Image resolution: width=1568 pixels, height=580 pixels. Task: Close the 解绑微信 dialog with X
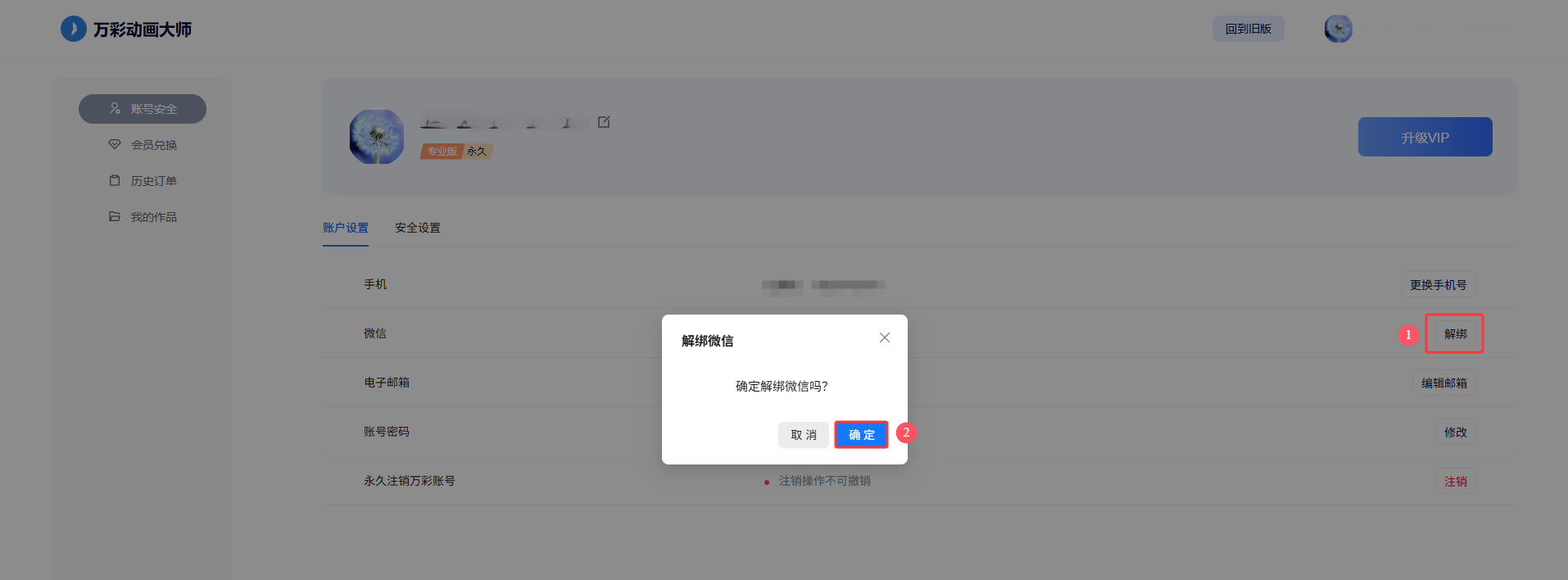(884, 338)
